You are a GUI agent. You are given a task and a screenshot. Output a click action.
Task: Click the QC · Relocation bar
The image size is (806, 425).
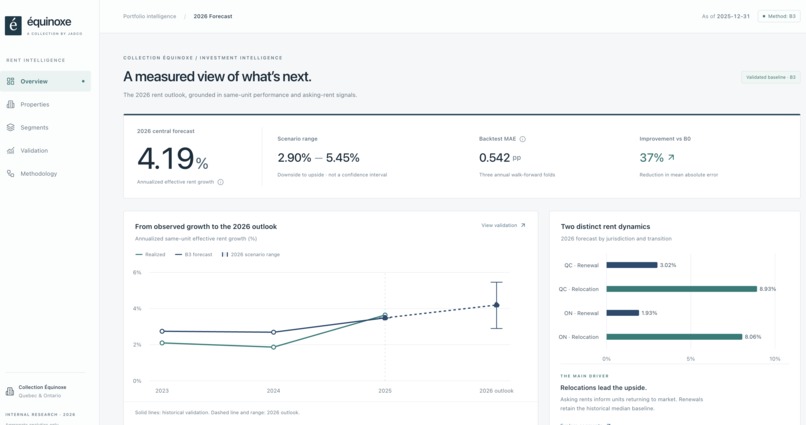click(x=682, y=289)
